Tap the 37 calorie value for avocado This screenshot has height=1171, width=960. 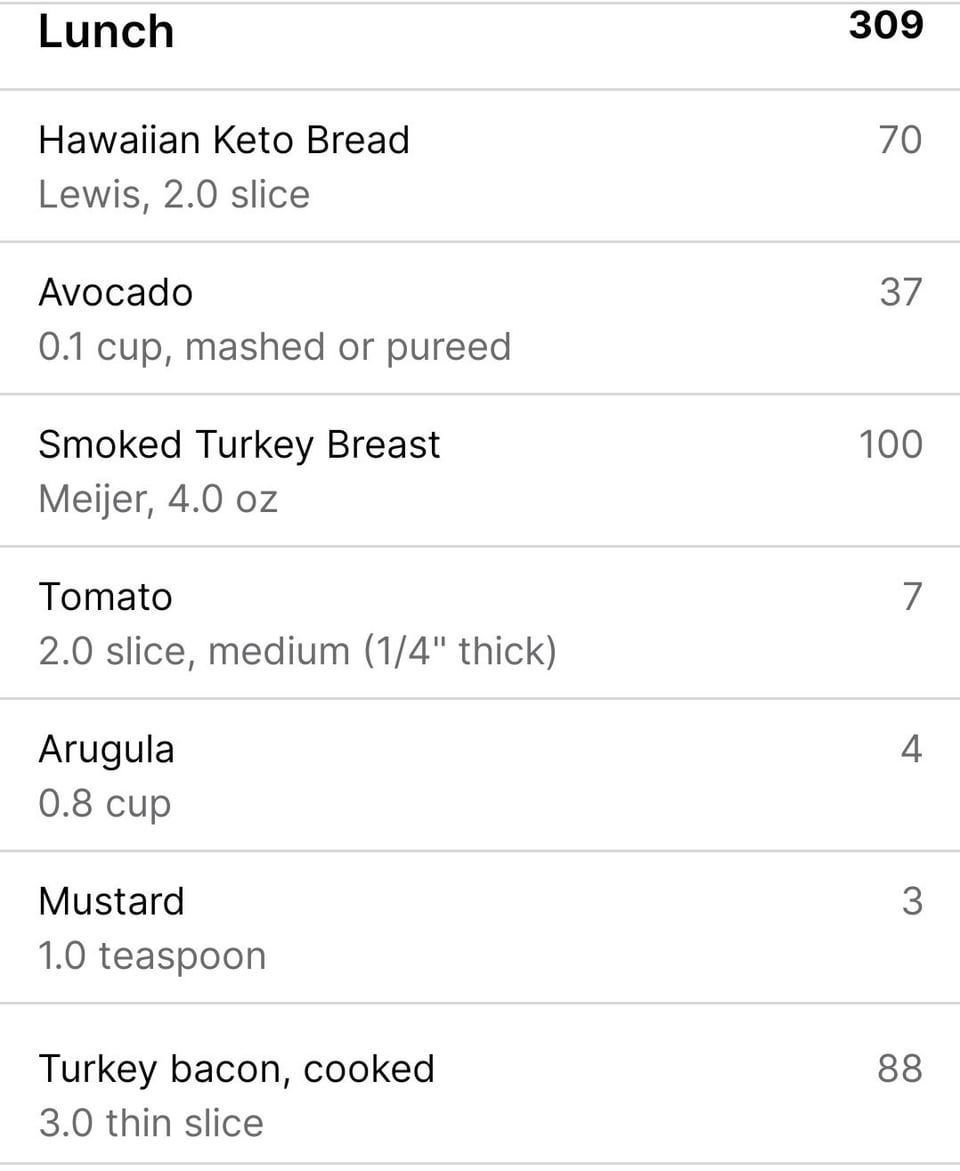click(901, 292)
